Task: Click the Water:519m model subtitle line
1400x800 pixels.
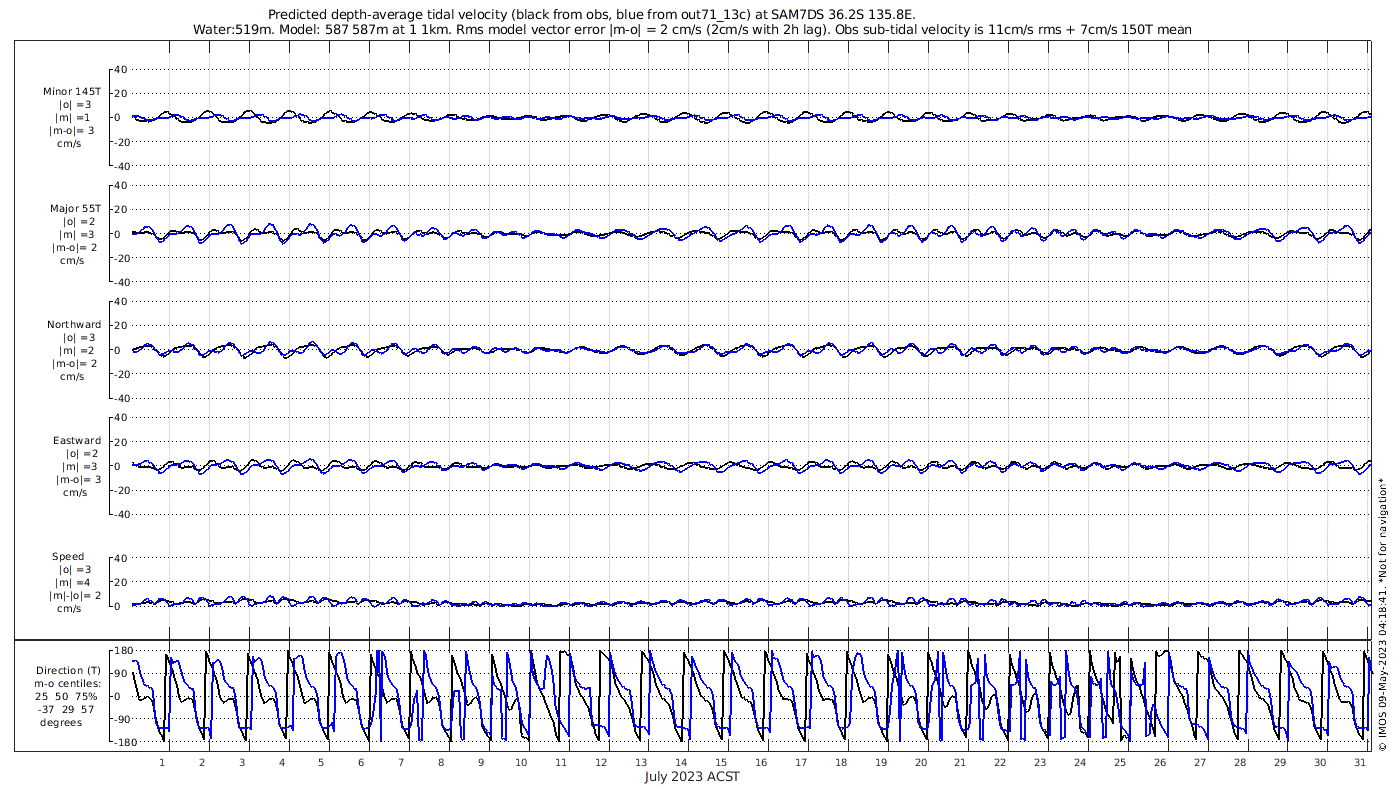Action: [692, 30]
